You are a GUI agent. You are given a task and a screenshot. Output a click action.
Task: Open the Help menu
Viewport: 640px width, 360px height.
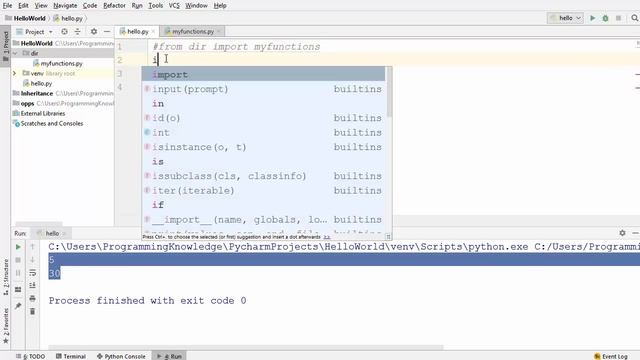pyautogui.click(x=220, y=5)
